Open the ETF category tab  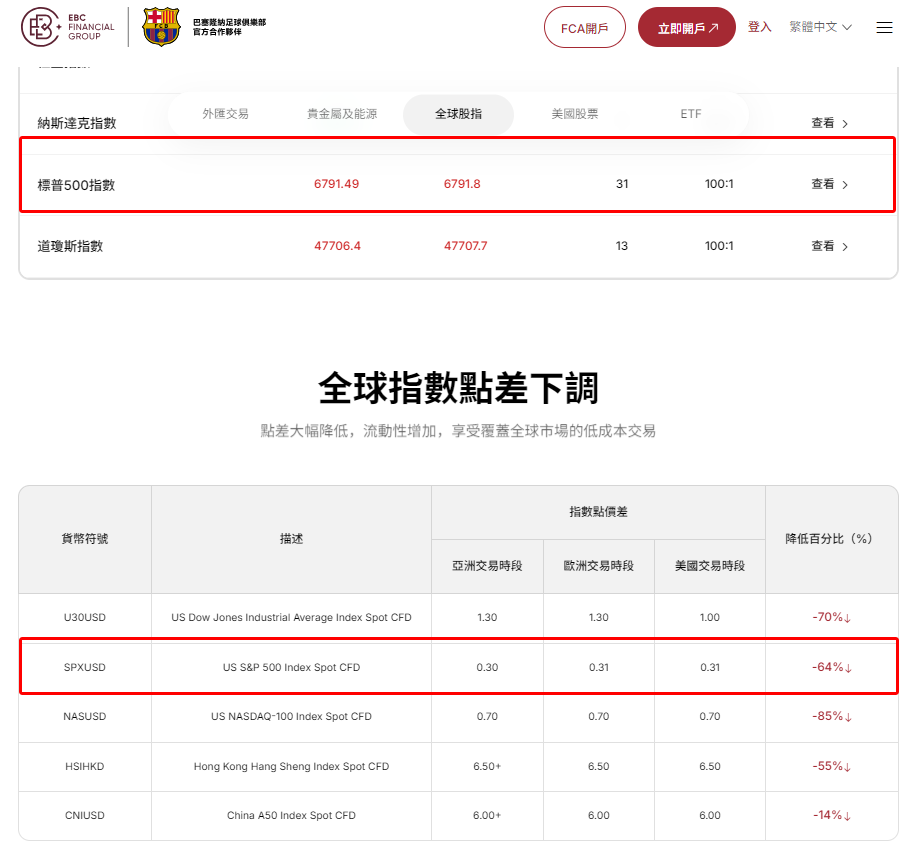tap(690, 114)
